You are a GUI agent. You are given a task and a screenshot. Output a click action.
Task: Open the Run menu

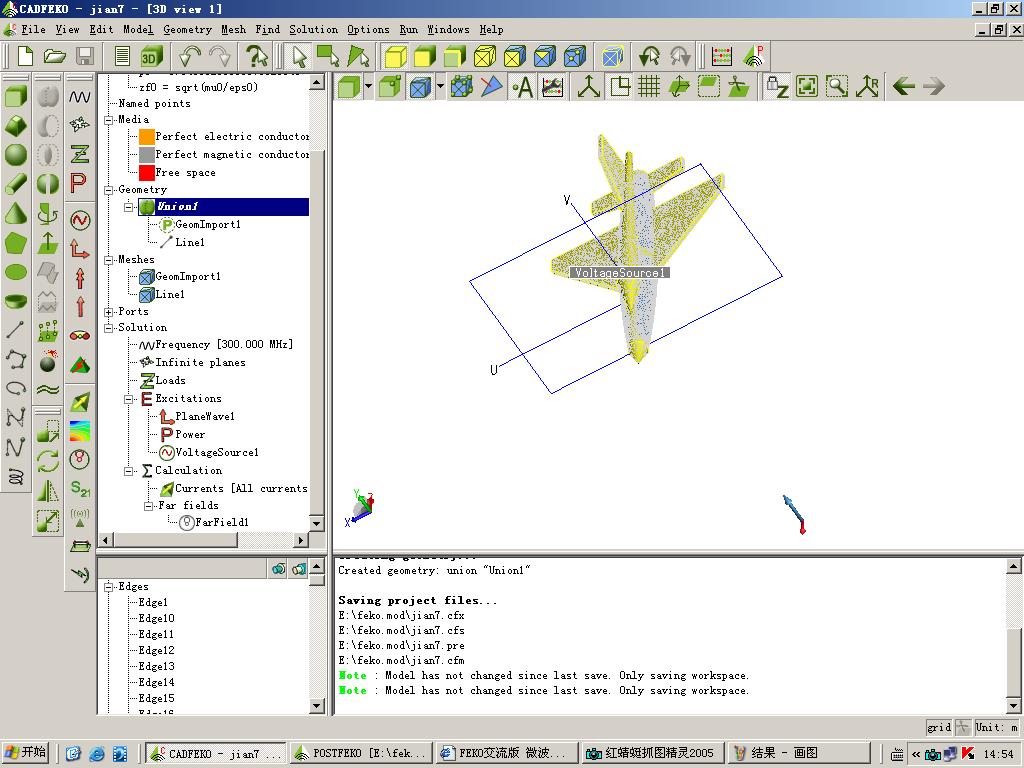(408, 29)
